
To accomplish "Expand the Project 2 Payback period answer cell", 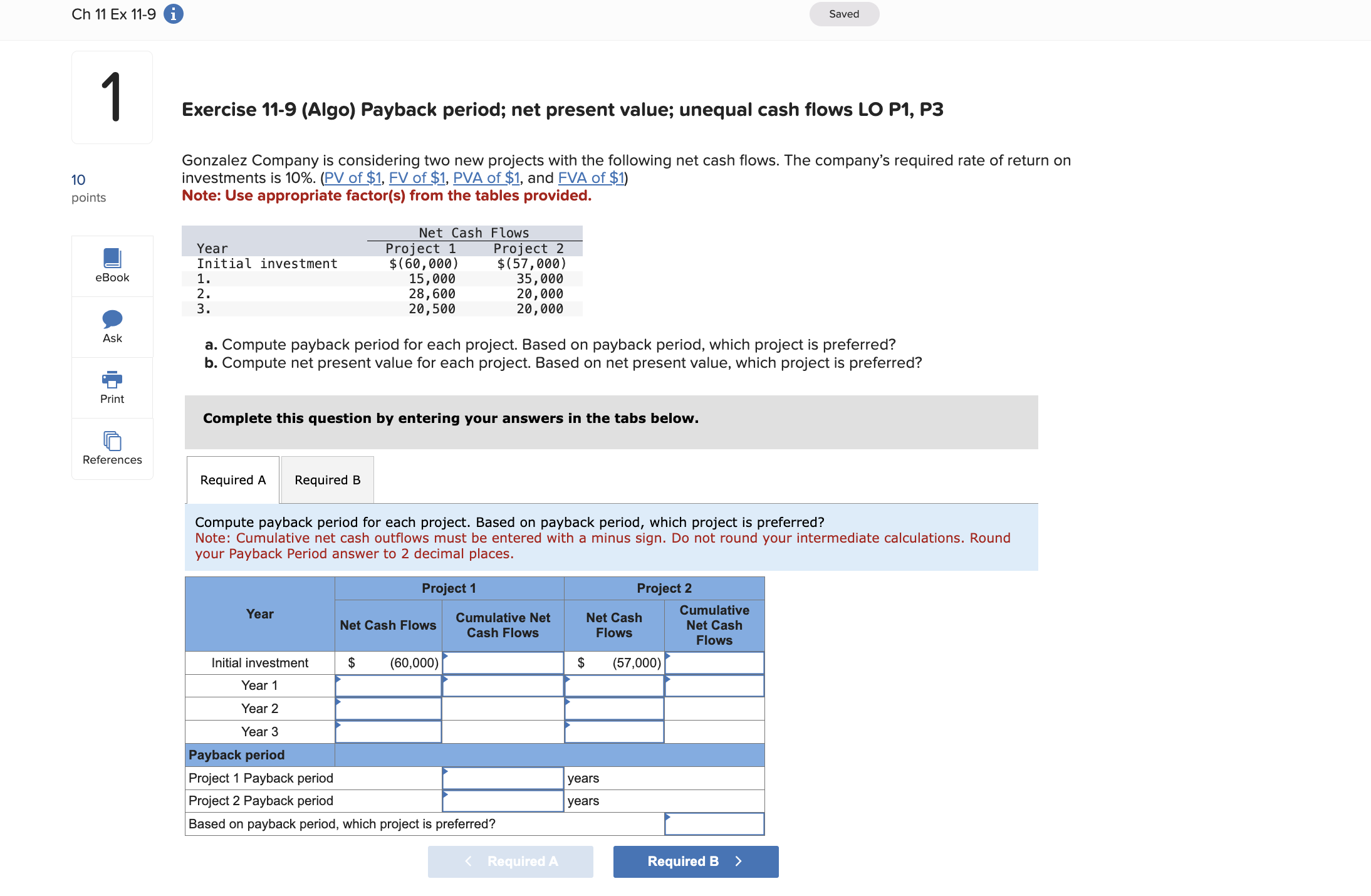I will pos(502,800).
